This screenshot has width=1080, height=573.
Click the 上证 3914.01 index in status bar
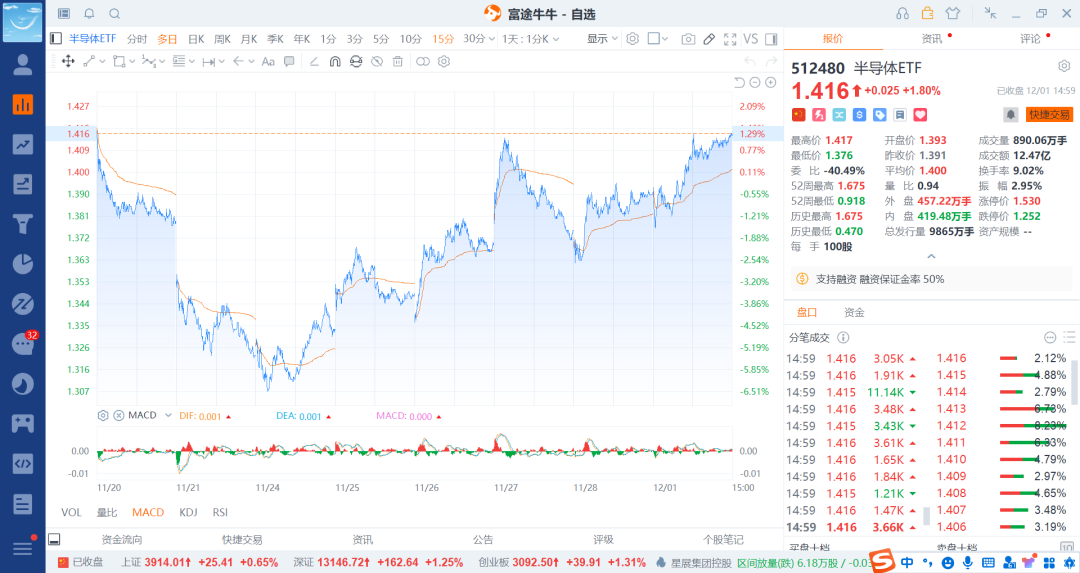[200, 562]
